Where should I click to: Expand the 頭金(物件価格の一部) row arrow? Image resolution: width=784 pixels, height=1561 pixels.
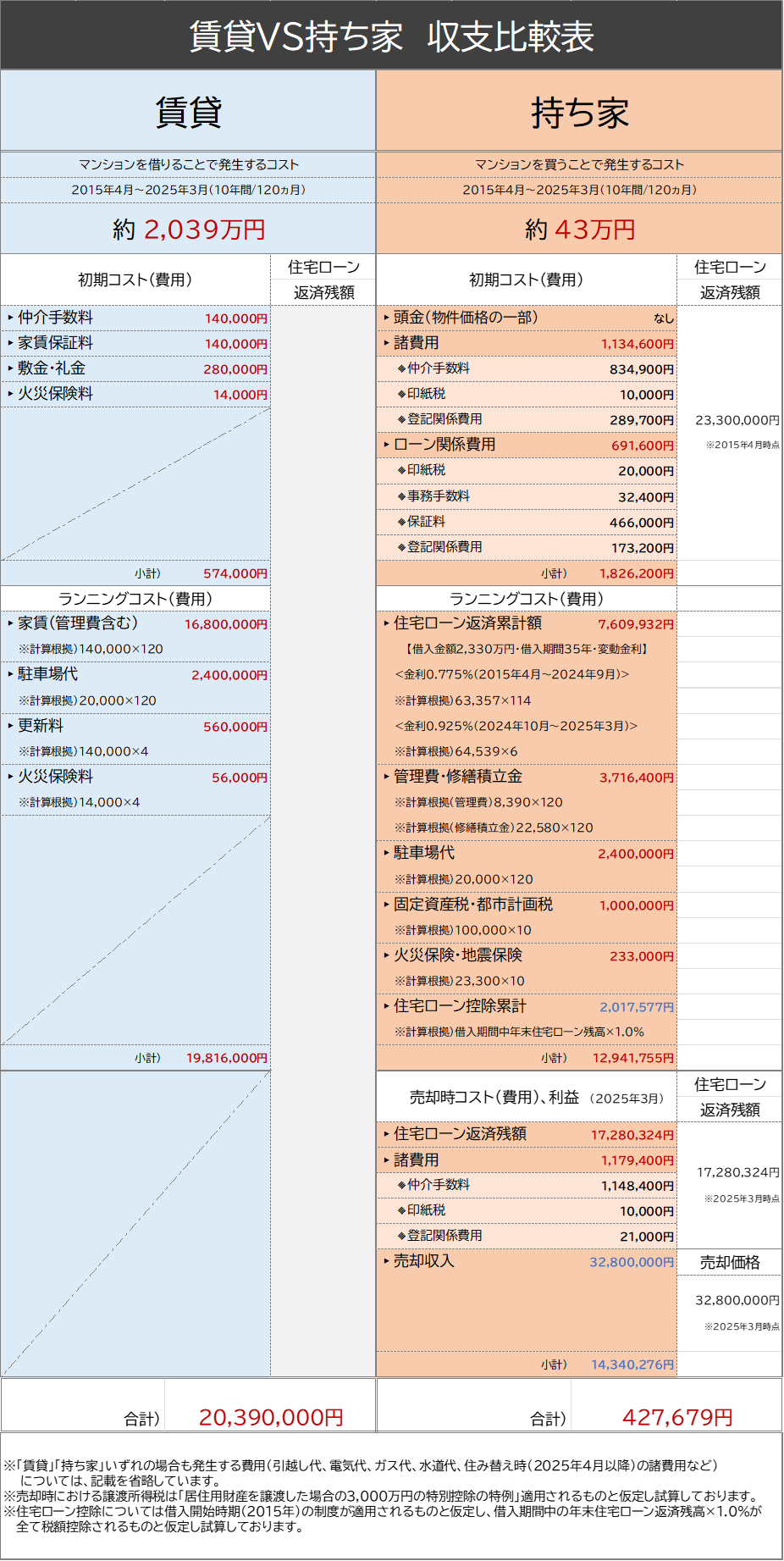coord(386,318)
